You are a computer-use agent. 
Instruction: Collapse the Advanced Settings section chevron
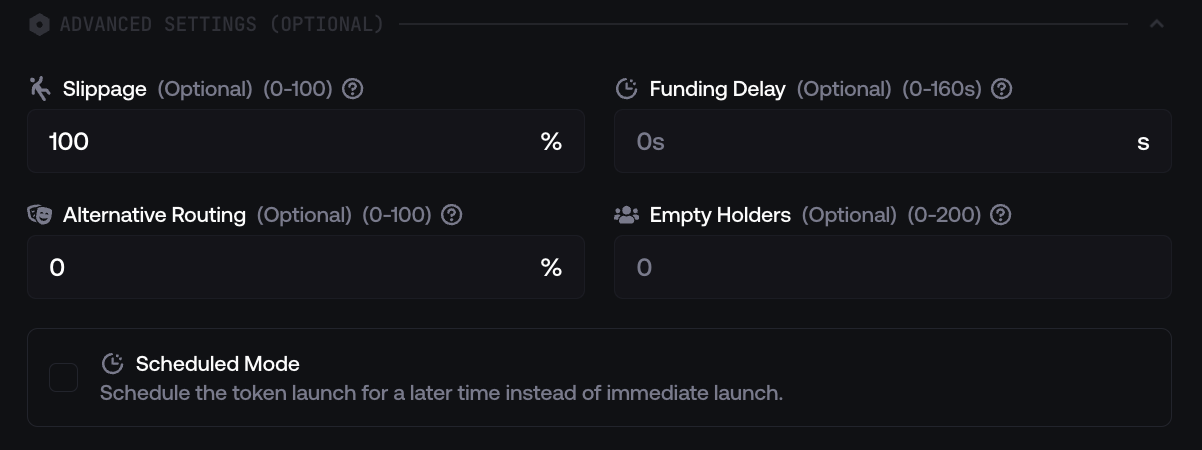pyautogui.click(x=1157, y=24)
